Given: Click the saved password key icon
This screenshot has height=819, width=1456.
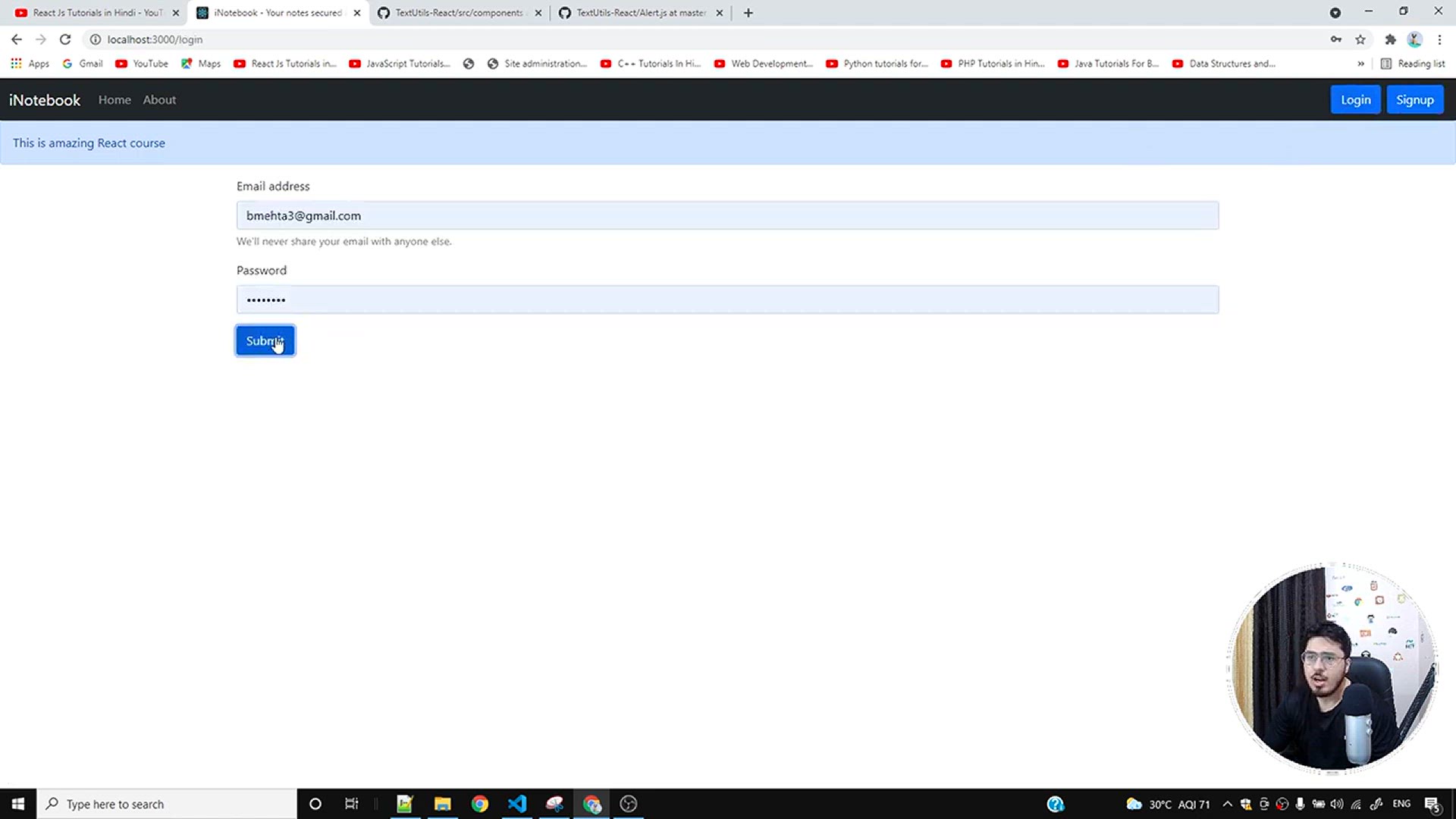Looking at the screenshot, I should click(x=1336, y=39).
